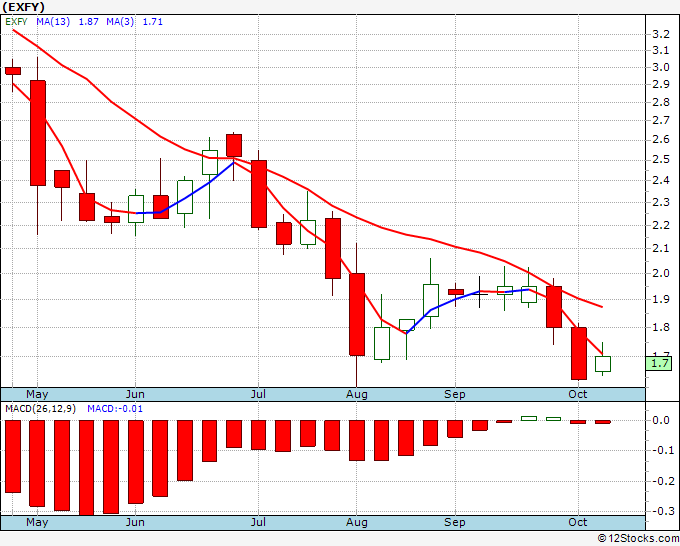Click the MA(13) value 1.87
Image resolution: width=680 pixels, height=546 pixels.
pyautogui.click(x=88, y=22)
